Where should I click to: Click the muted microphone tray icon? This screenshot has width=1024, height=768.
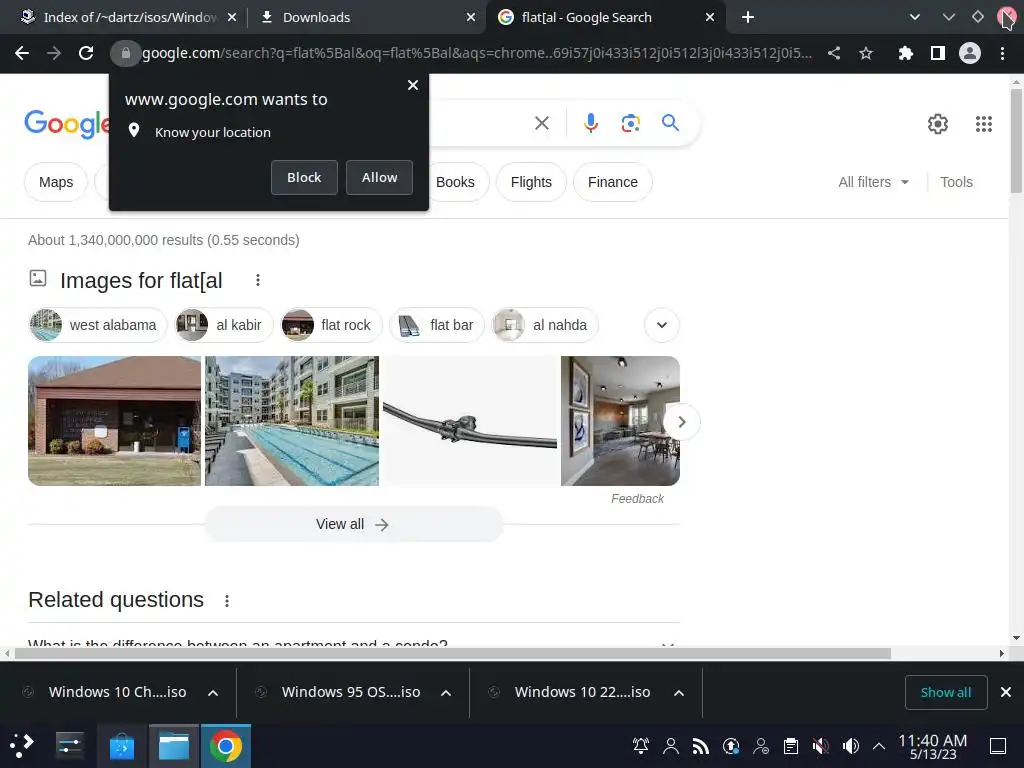[x=821, y=746]
